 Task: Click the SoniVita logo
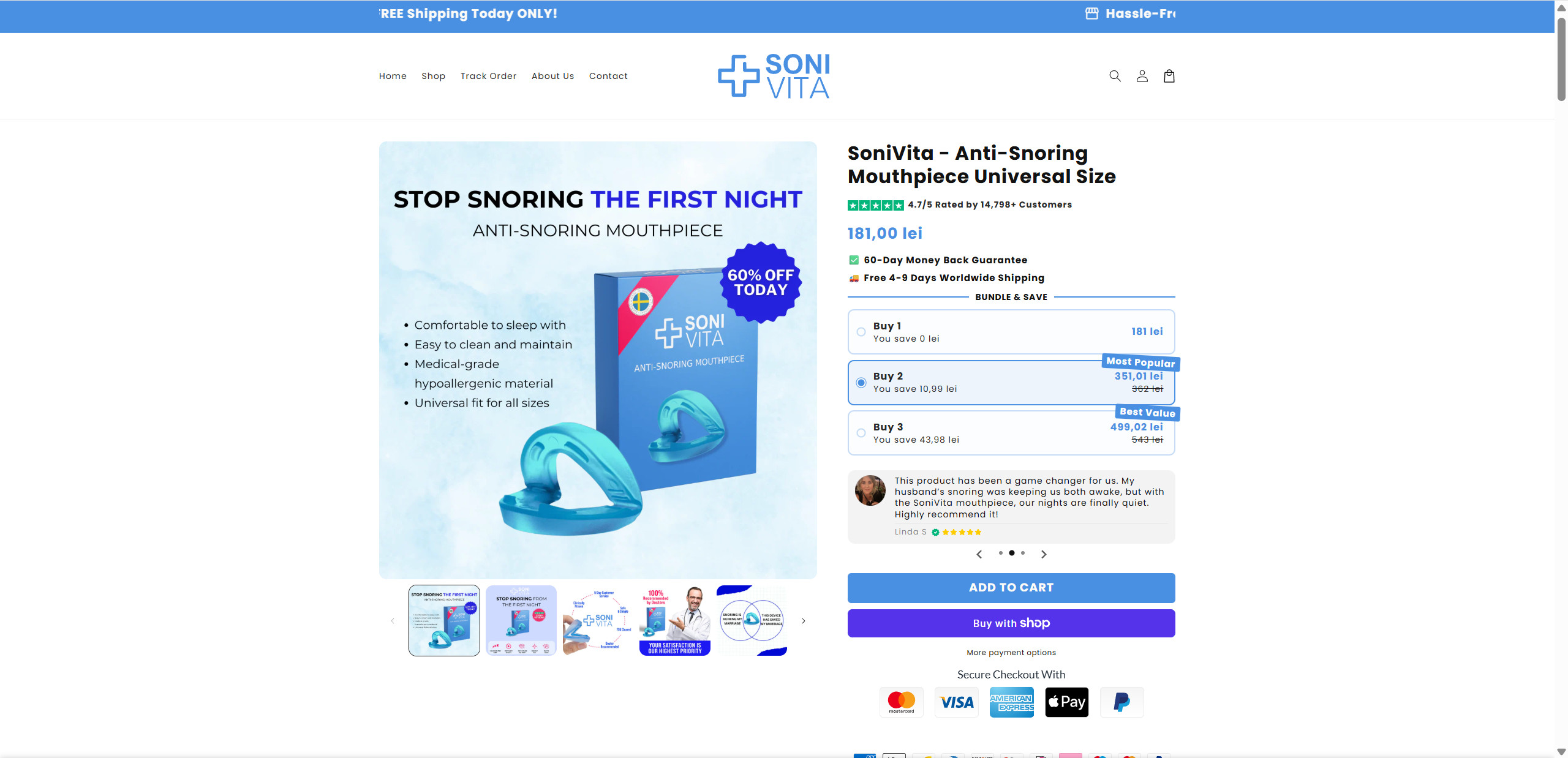[x=774, y=76]
